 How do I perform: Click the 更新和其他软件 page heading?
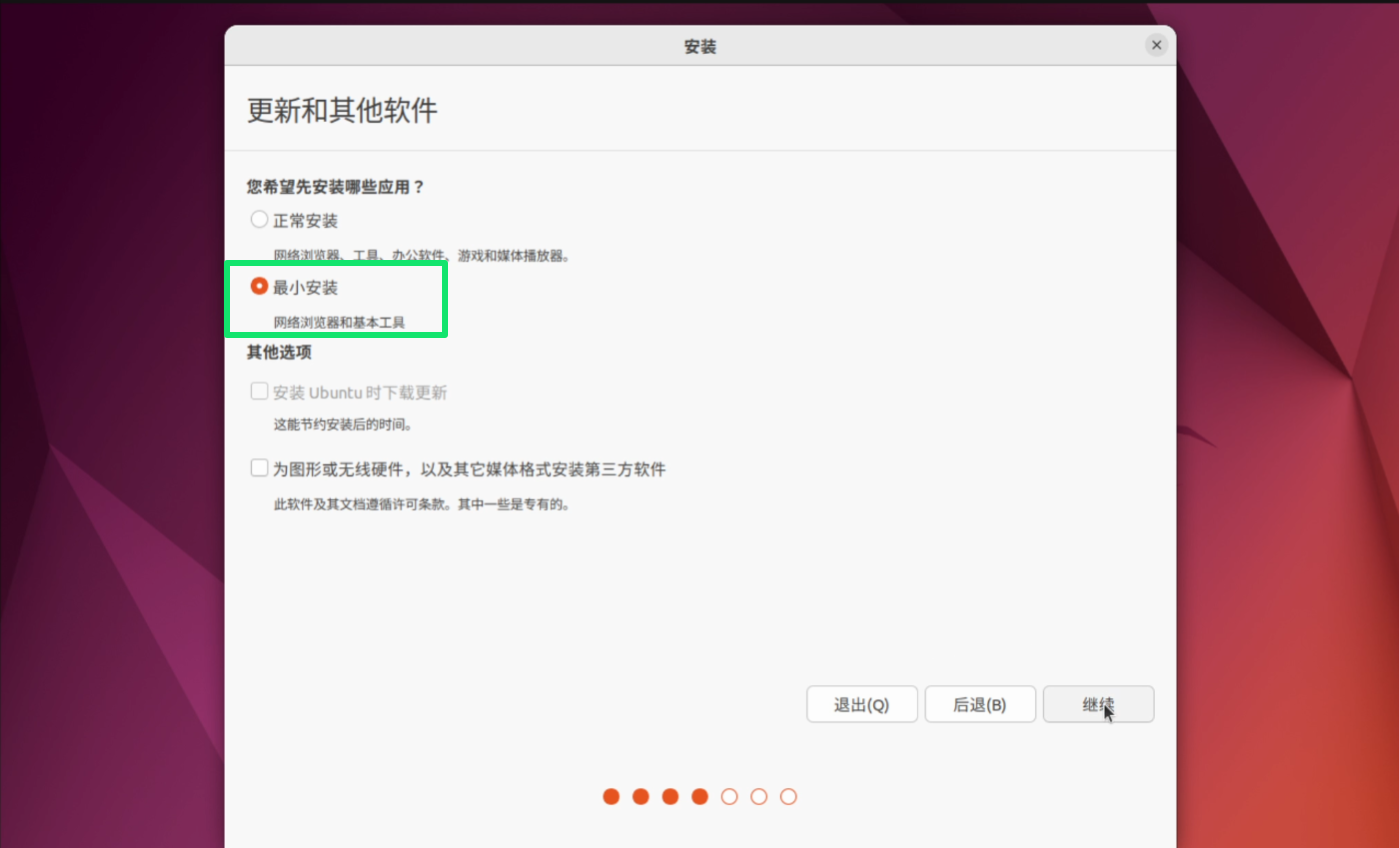coord(342,110)
